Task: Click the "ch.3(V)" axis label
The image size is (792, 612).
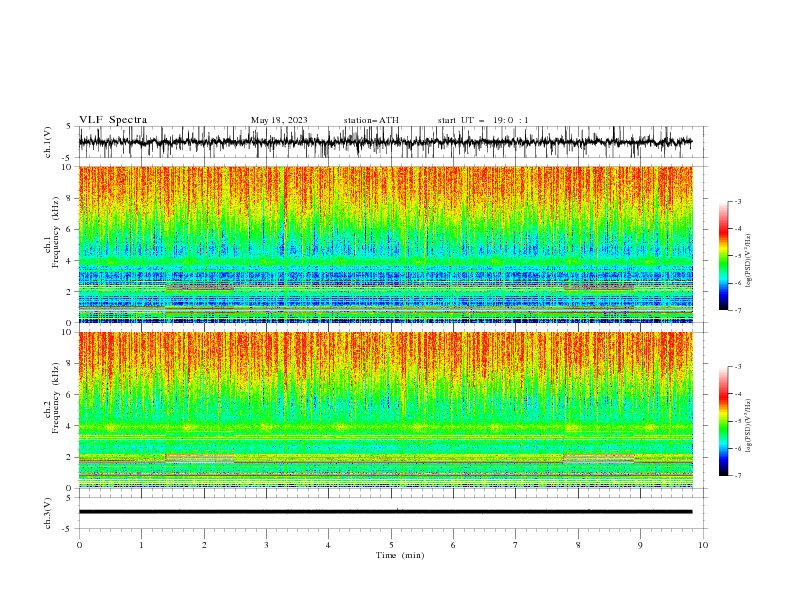Action: (x=48, y=513)
